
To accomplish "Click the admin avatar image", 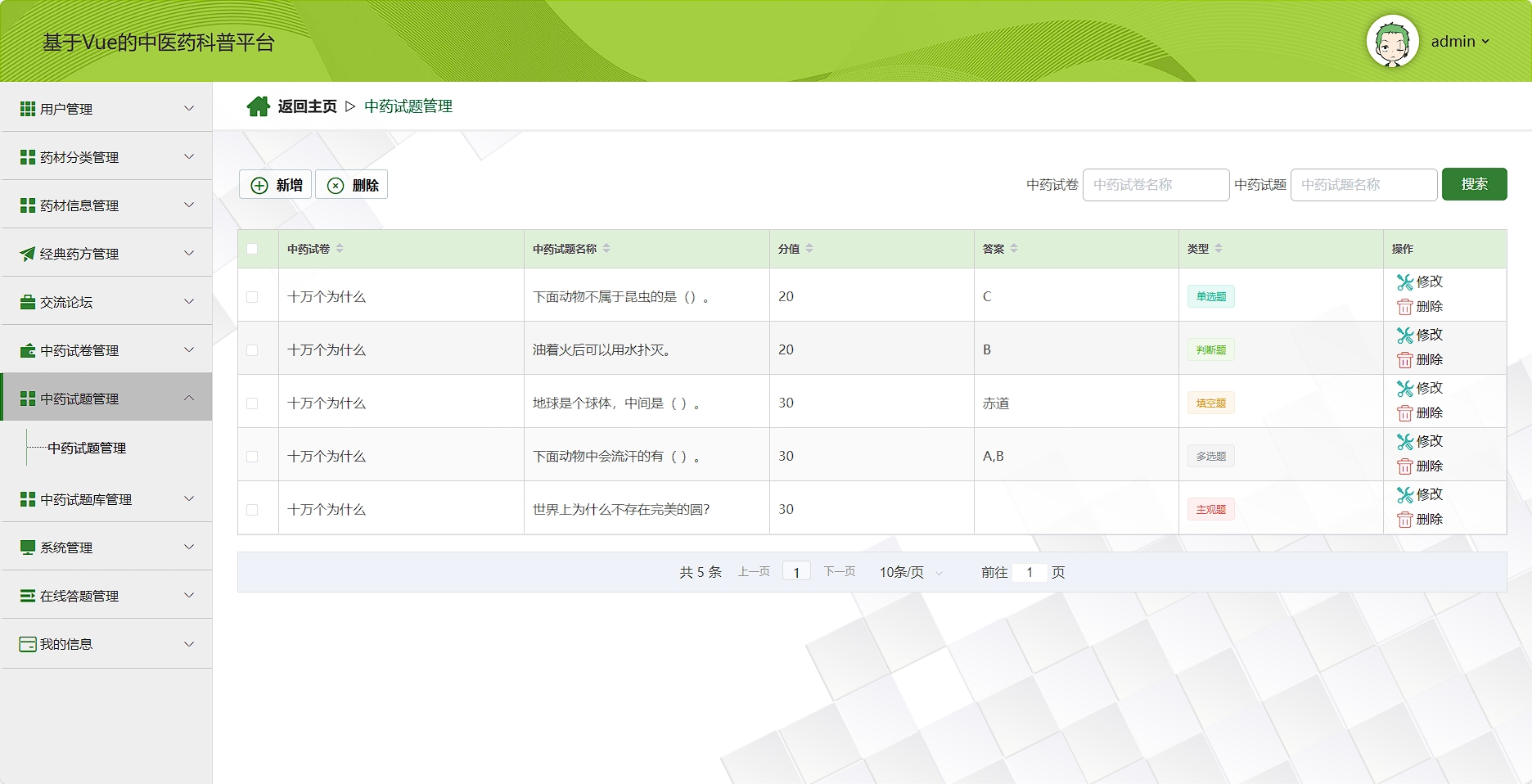I will (x=1392, y=41).
